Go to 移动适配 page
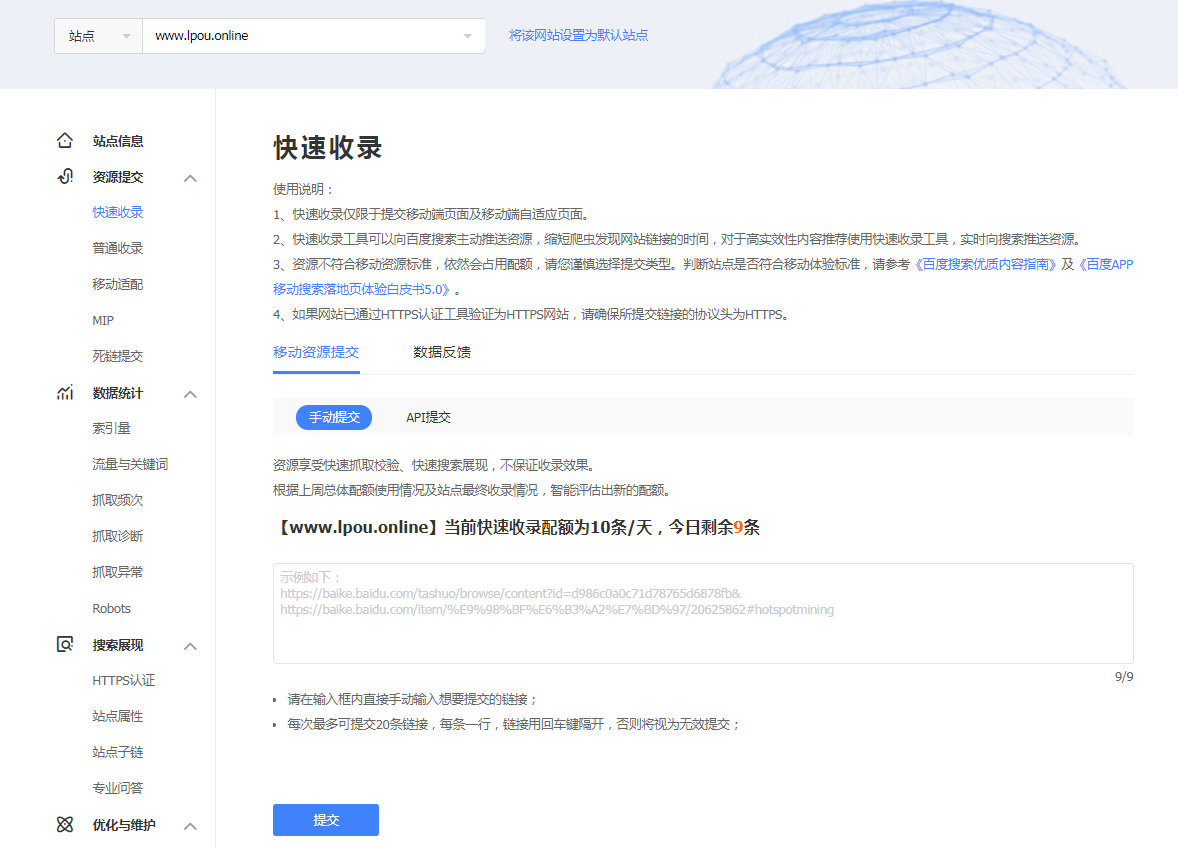1178x848 pixels. coord(118,285)
